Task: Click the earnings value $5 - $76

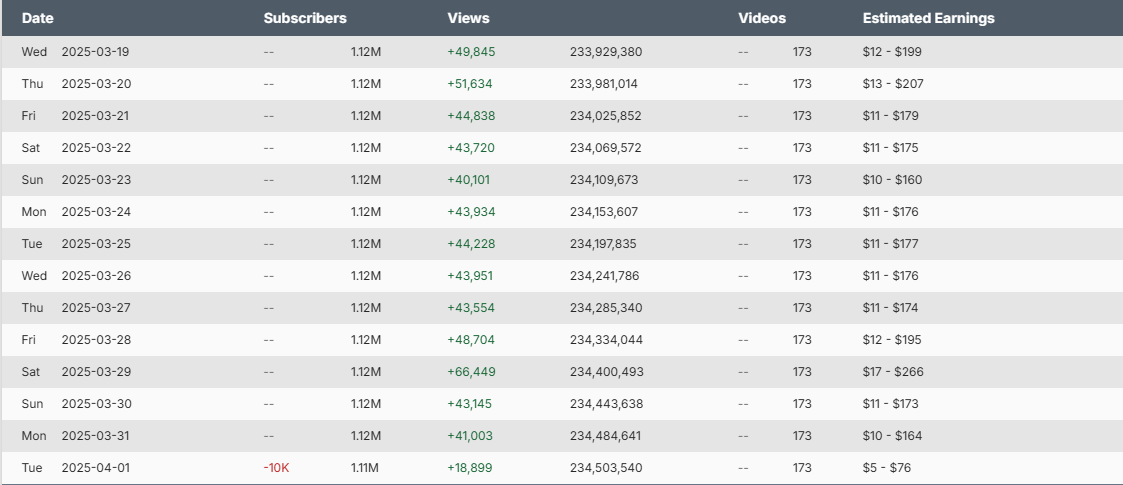Action: [x=887, y=468]
